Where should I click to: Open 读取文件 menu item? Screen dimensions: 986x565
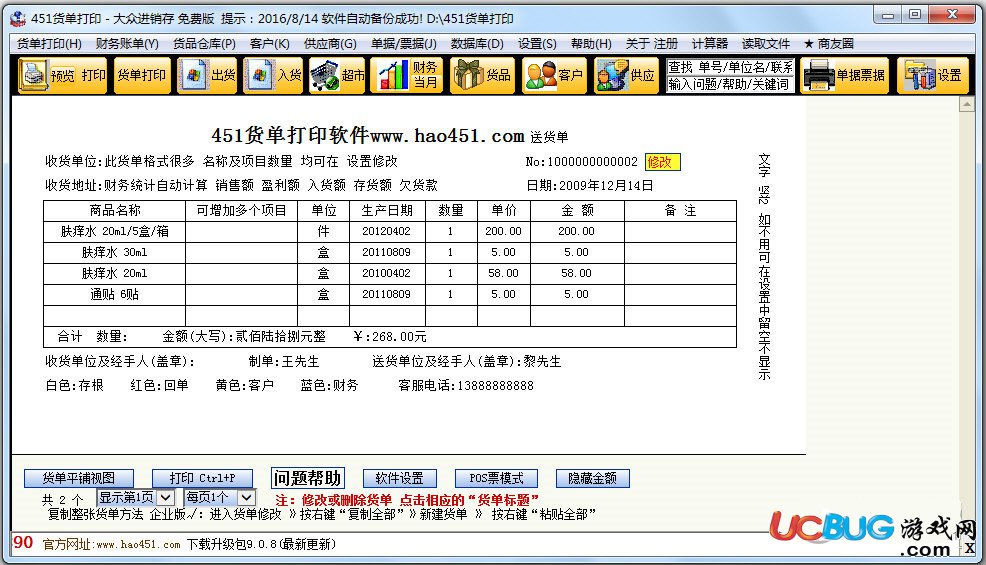765,43
